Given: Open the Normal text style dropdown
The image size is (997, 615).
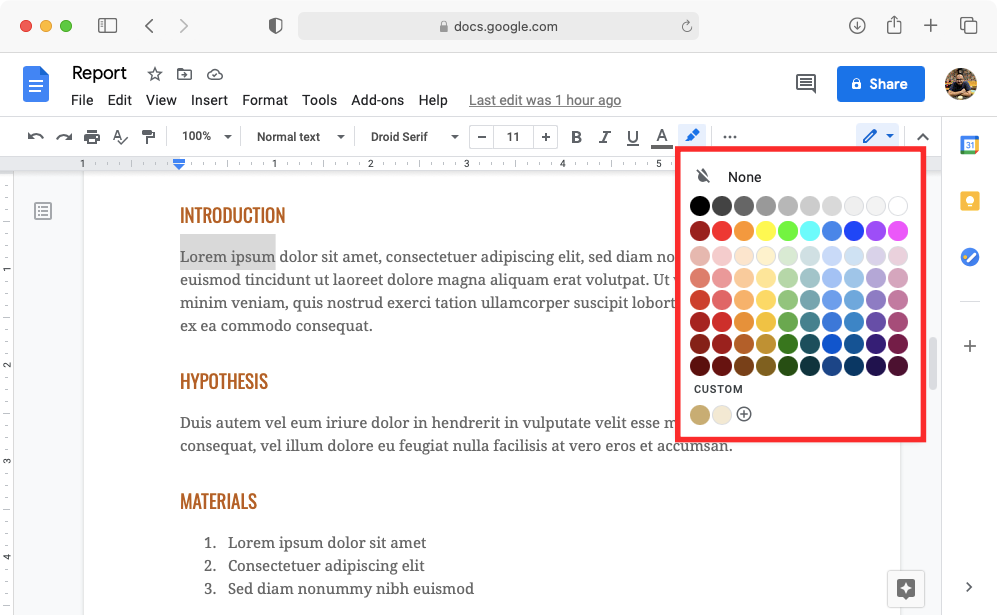Looking at the screenshot, I should tap(297, 136).
